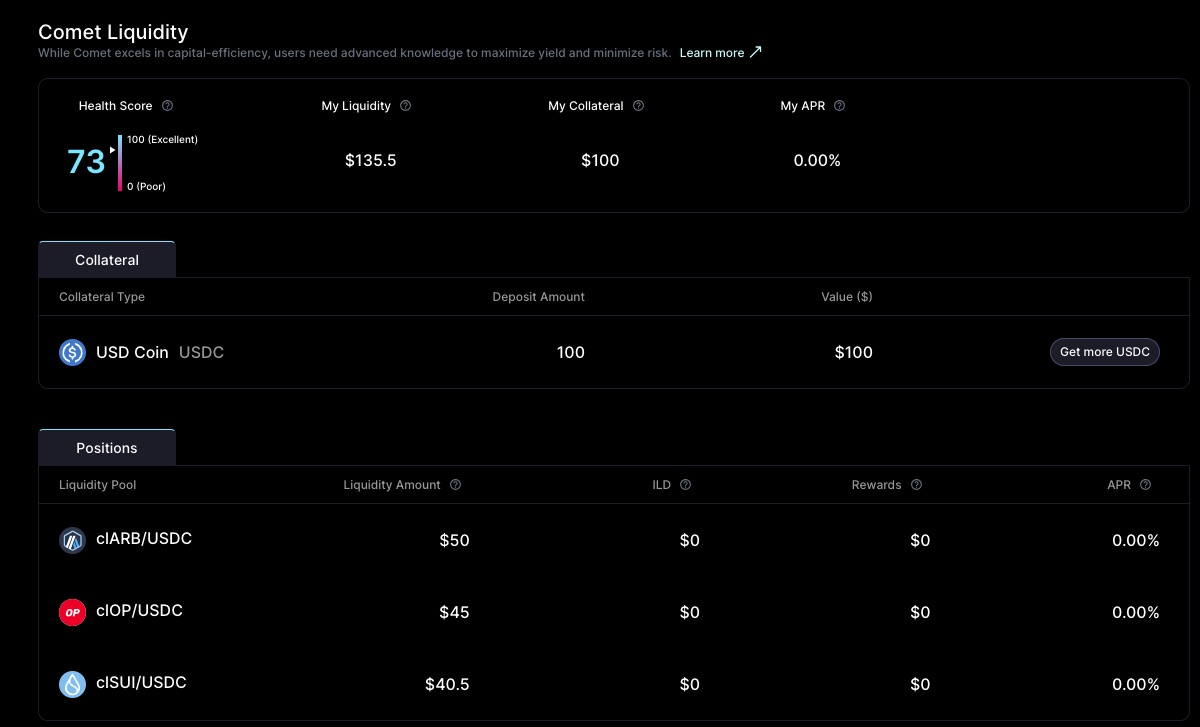
Task: Click the clARB/USDC Arbitrum pool icon
Action: coord(72,540)
